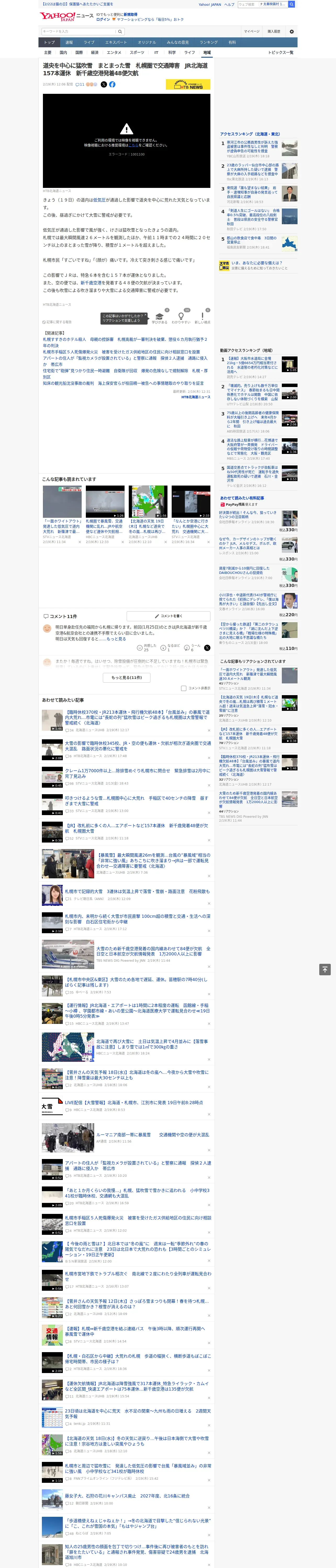Click the blue web search button at top

click(x=292, y=4)
